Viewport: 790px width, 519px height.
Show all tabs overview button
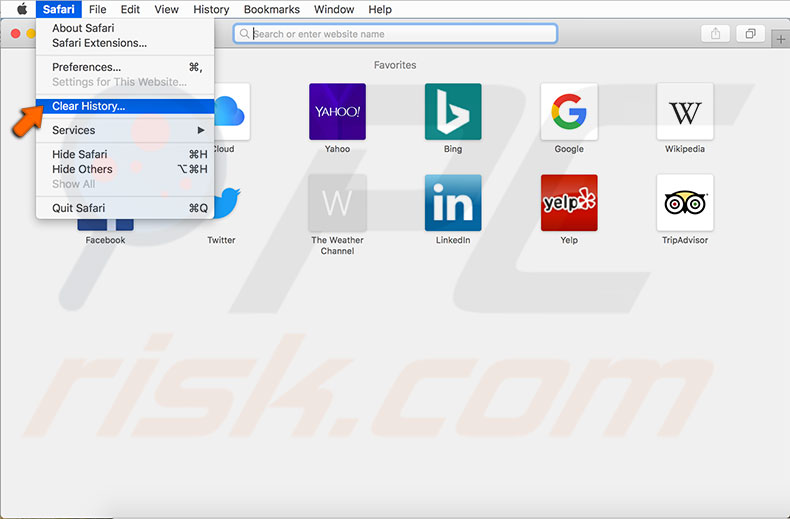coord(750,34)
